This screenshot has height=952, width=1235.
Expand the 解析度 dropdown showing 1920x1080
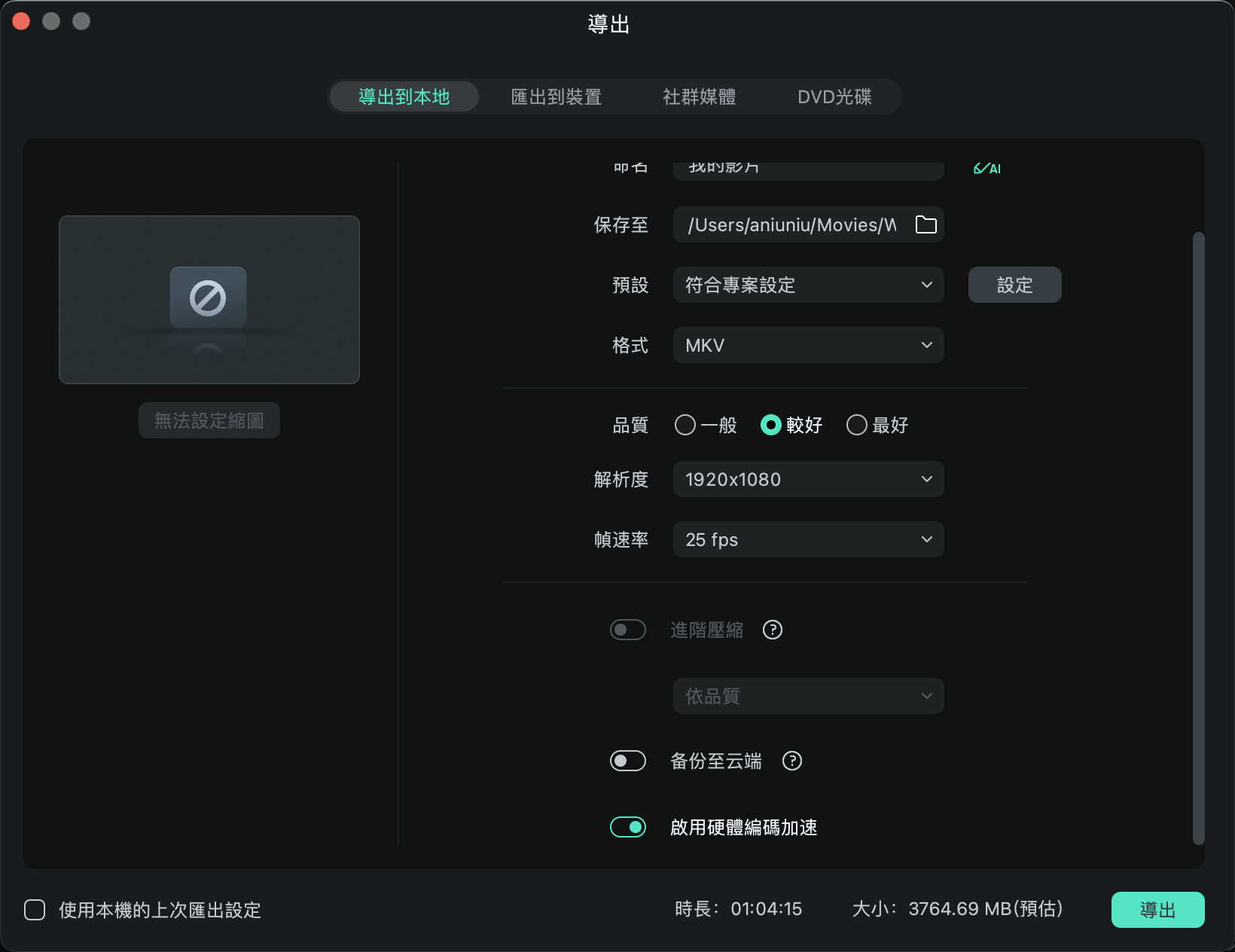[x=808, y=479]
